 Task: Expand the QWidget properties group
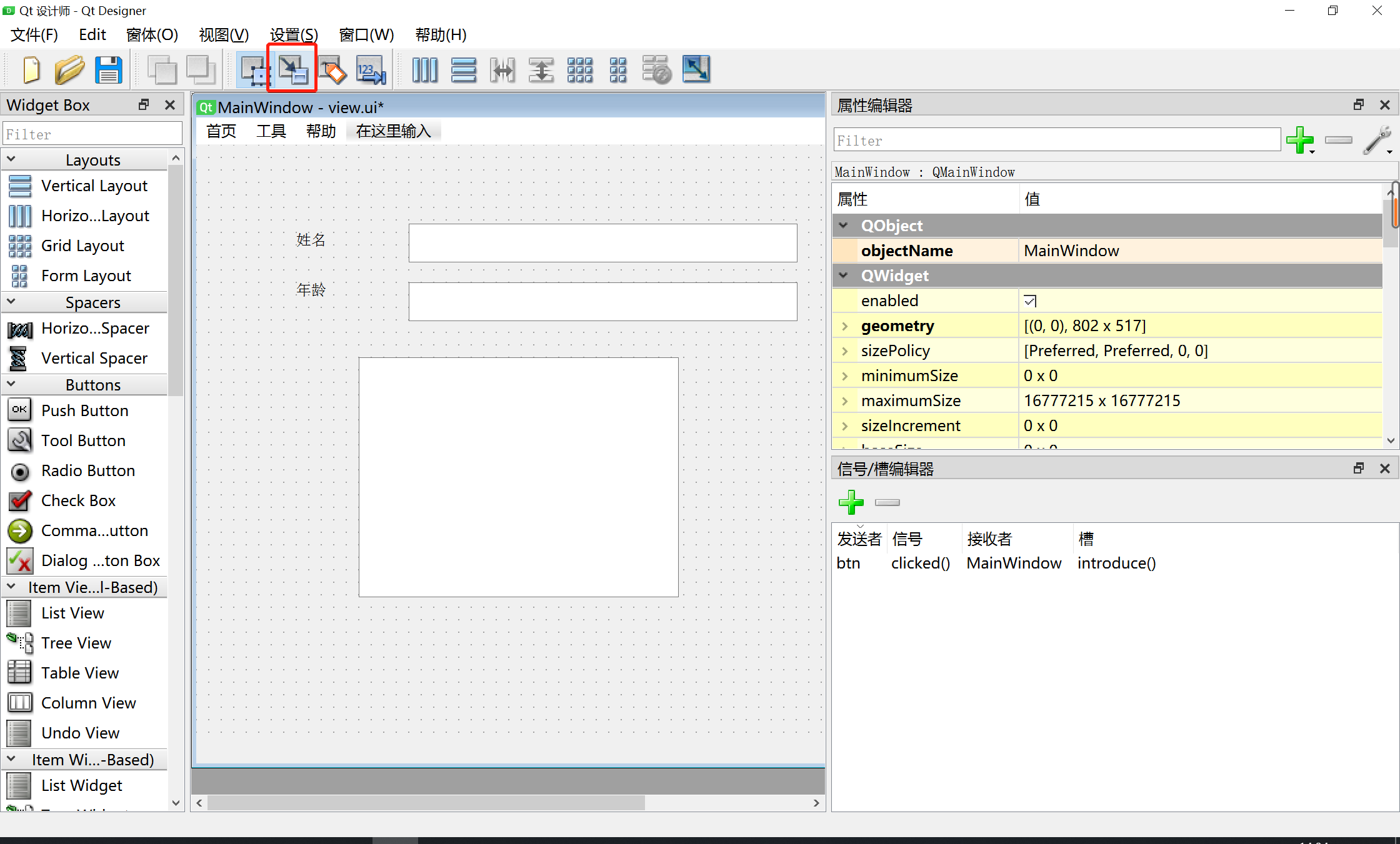tap(843, 275)
